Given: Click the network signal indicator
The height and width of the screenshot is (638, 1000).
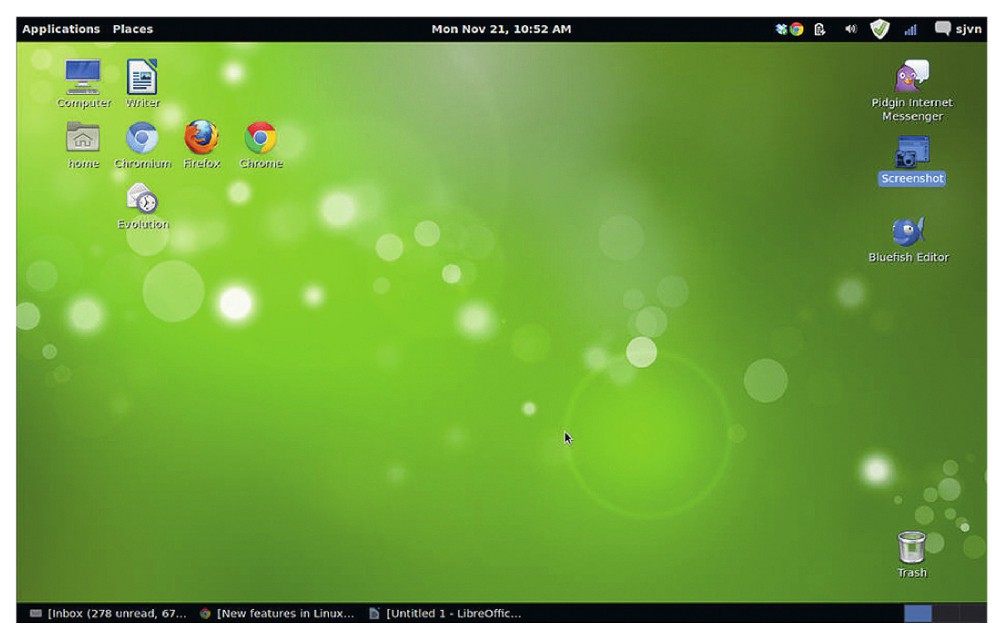Looking at the screenshot, I should tap(910, 30).
